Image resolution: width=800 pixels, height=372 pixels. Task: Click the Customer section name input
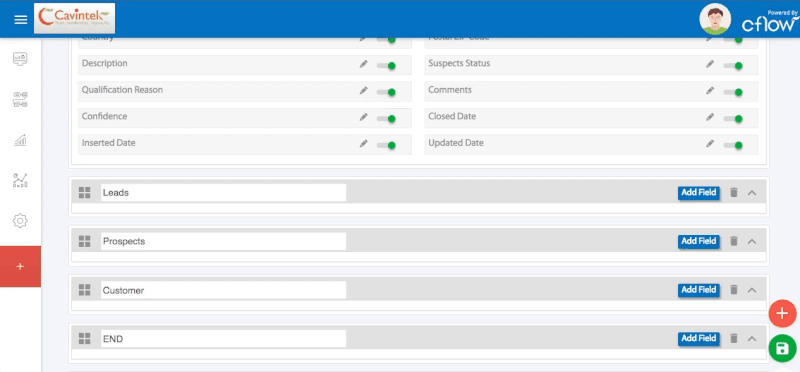pyautogui.click(x=223, y=290)
